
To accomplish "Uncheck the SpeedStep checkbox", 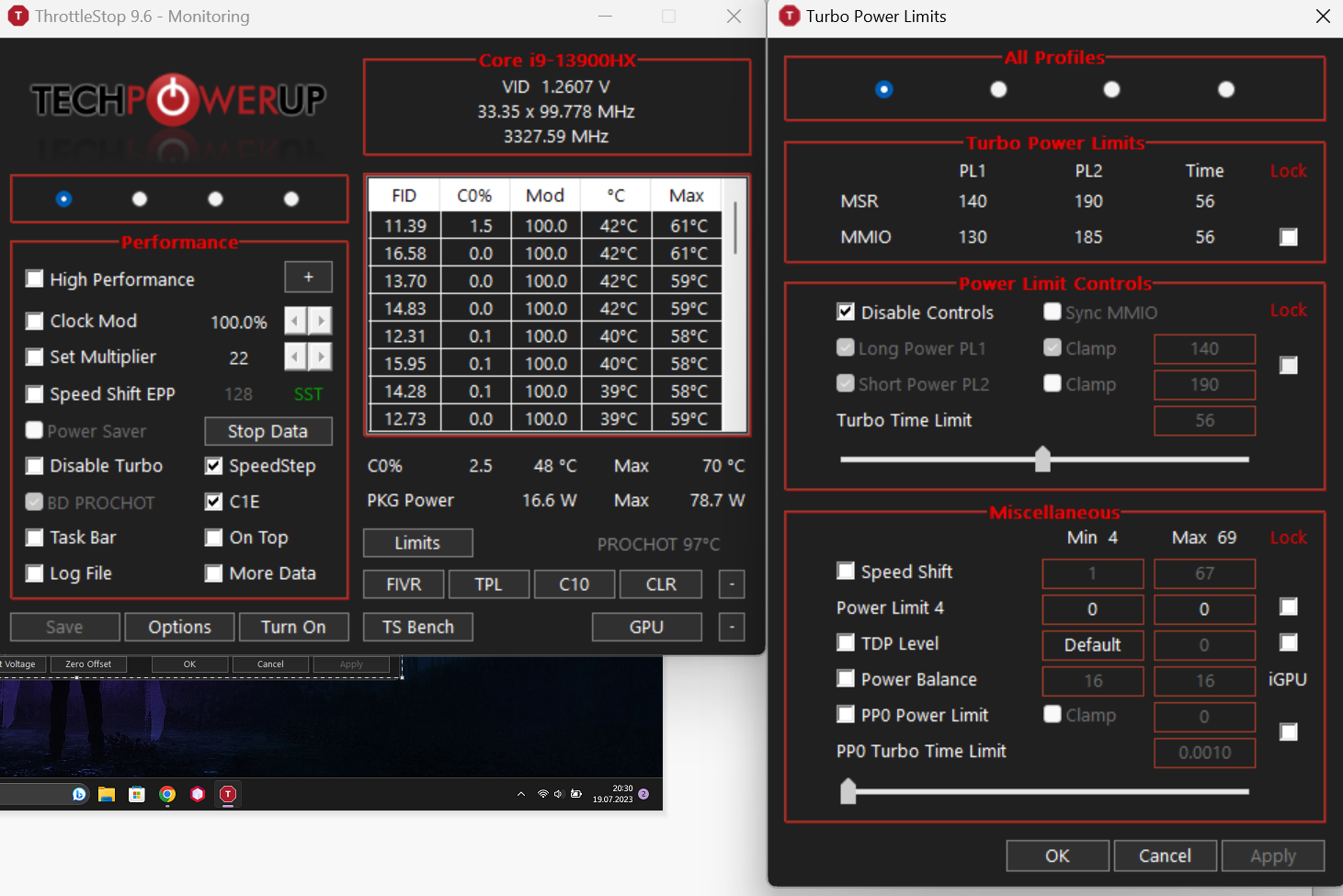I will tap(214, 466).
